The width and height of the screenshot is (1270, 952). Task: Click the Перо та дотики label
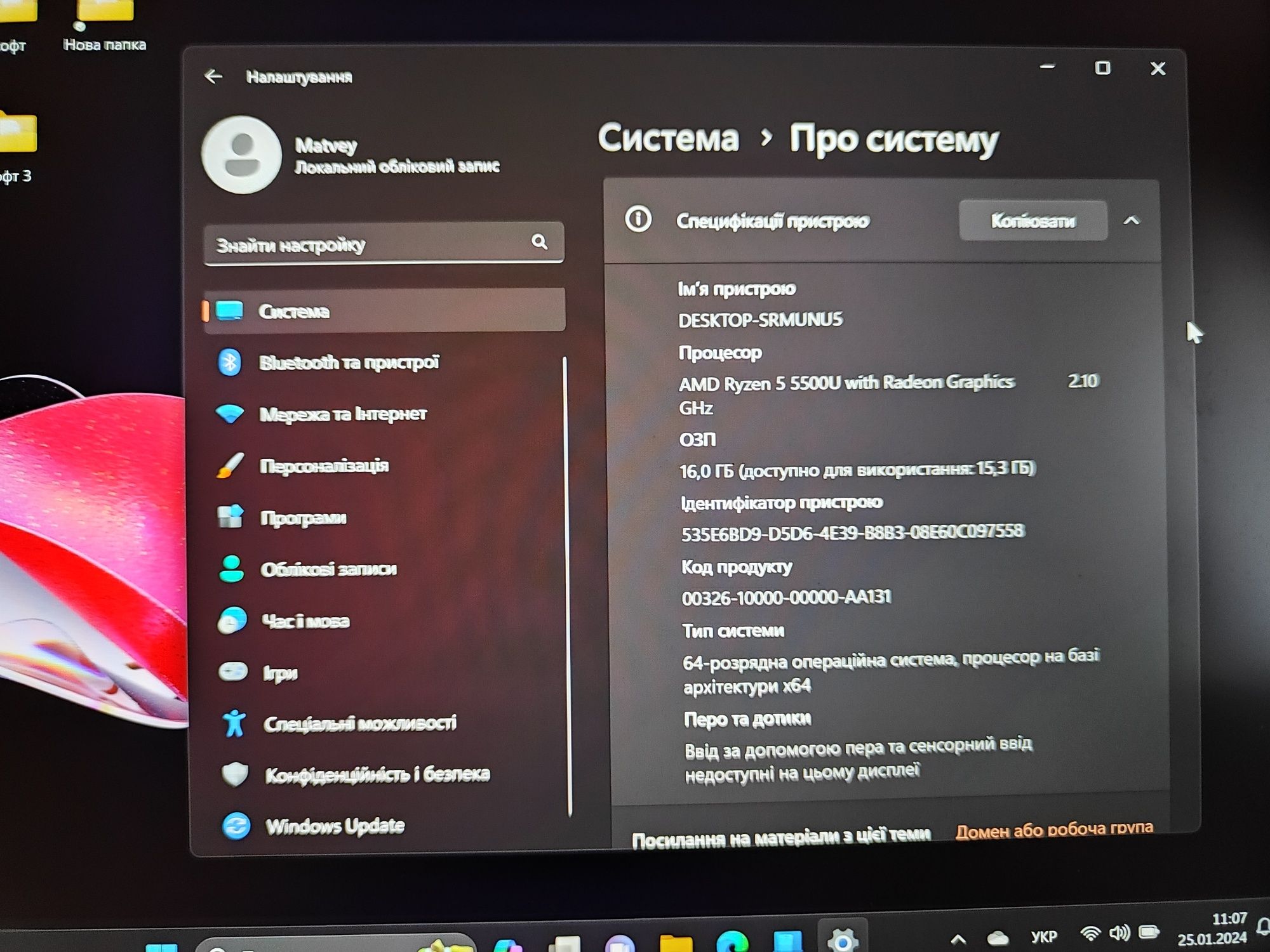[747, 719]
